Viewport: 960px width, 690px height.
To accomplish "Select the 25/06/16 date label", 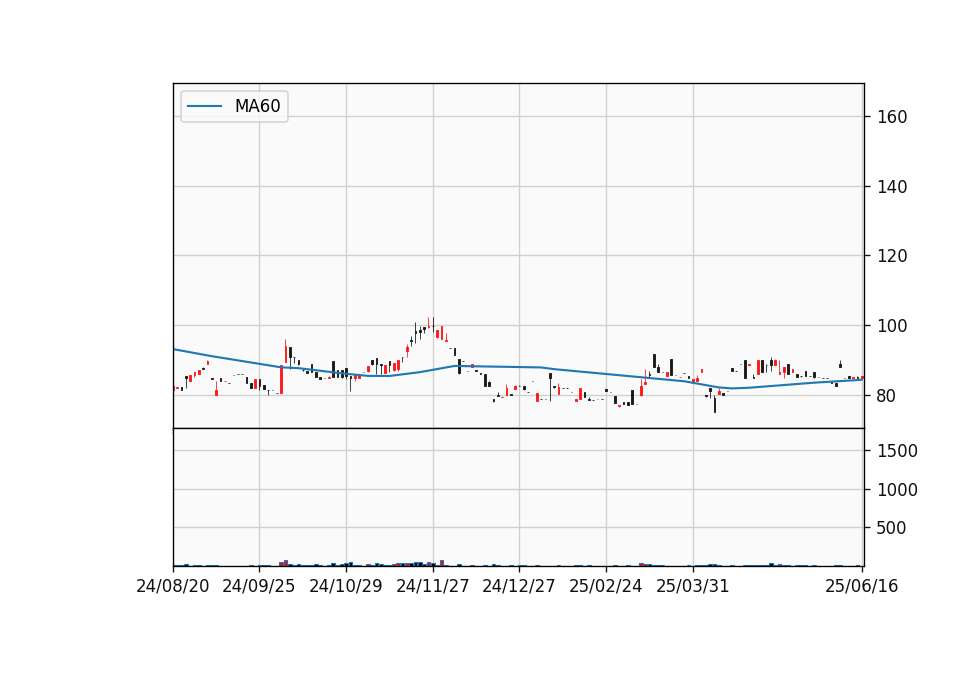I will tap(861, 586).
